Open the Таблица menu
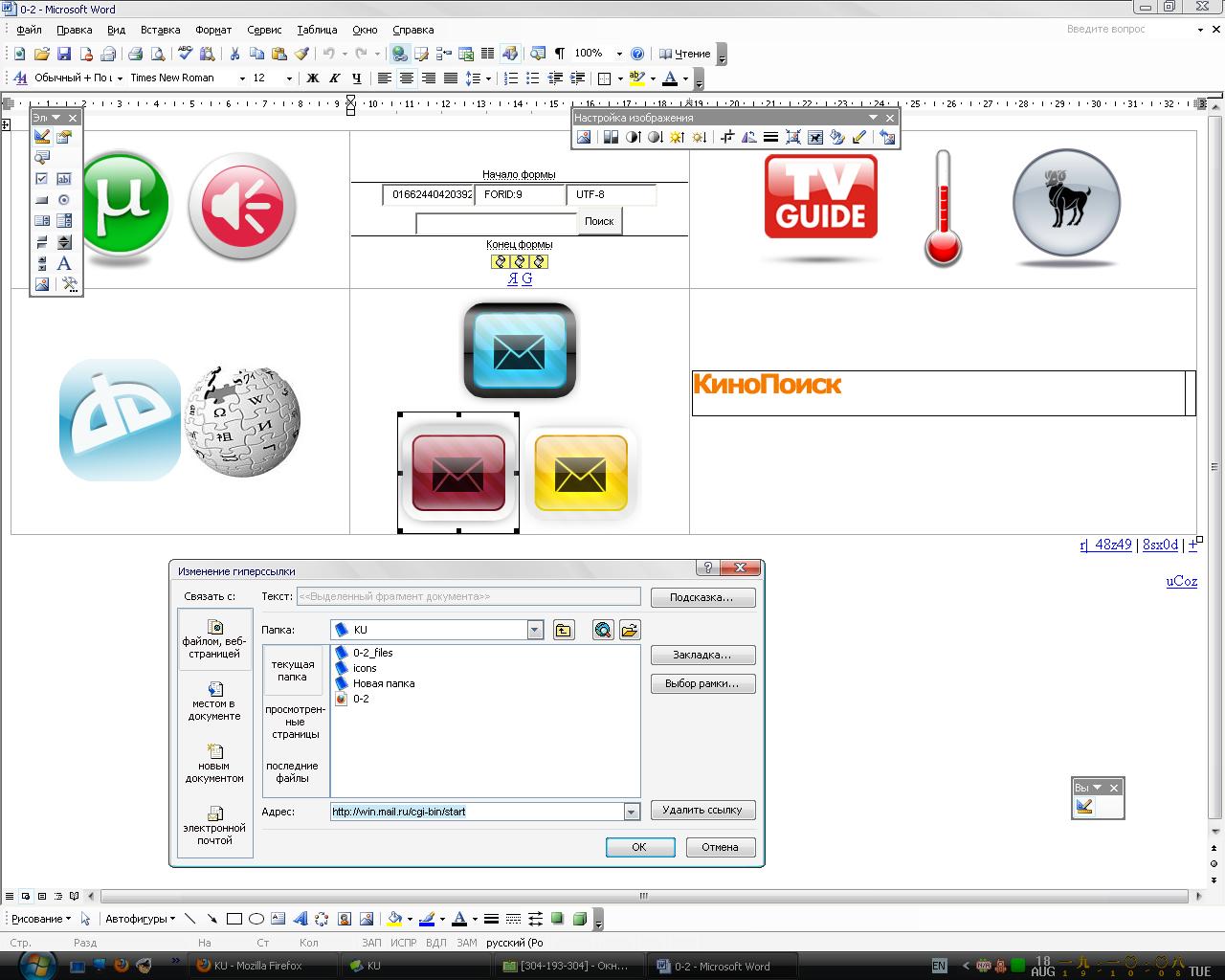The image size is (1225, 980). tap(317, 30)
